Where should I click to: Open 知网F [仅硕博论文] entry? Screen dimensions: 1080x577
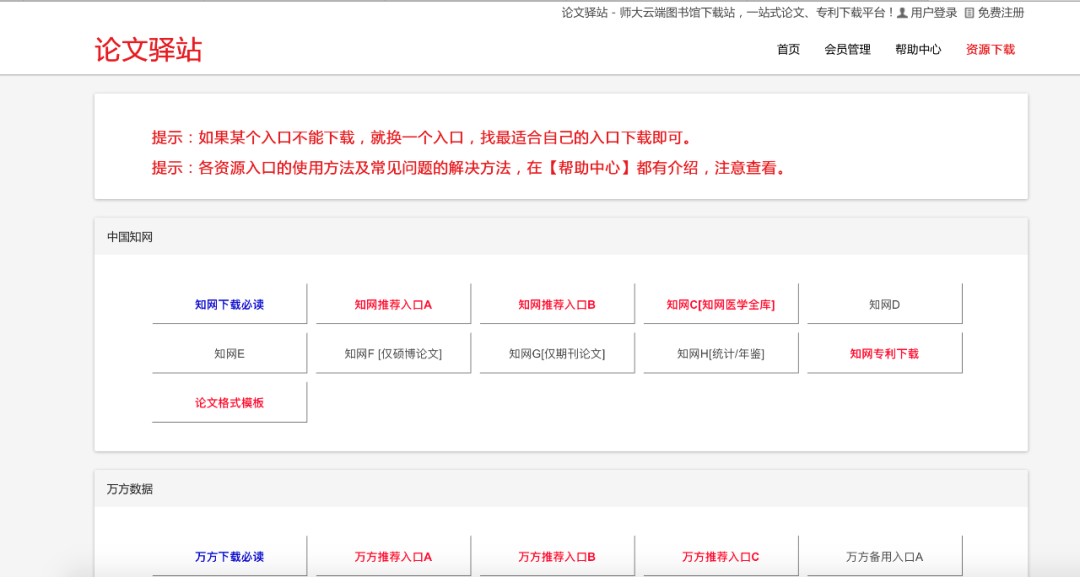tap(393, 353)
